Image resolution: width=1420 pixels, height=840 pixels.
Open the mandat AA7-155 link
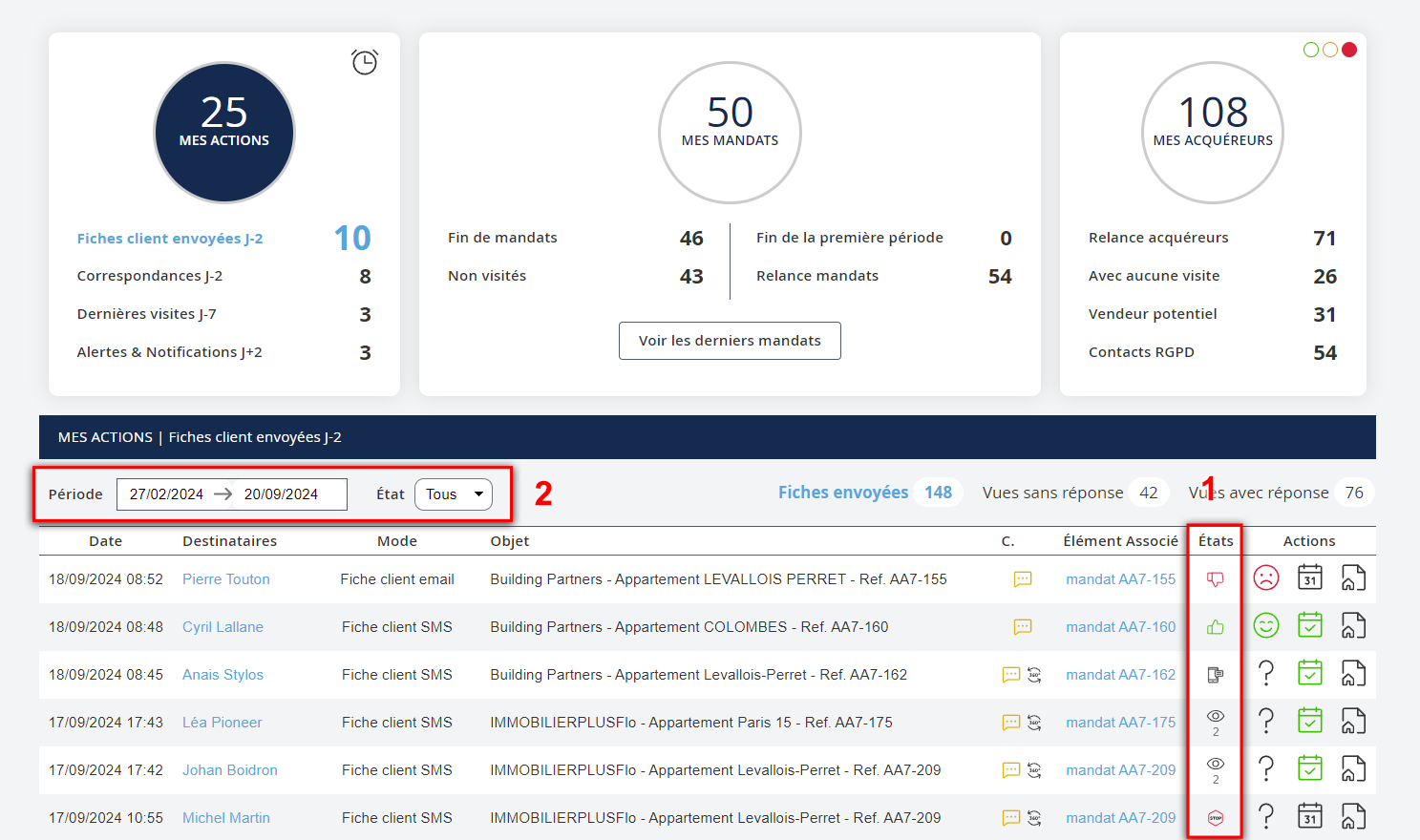pos(1120,579)
